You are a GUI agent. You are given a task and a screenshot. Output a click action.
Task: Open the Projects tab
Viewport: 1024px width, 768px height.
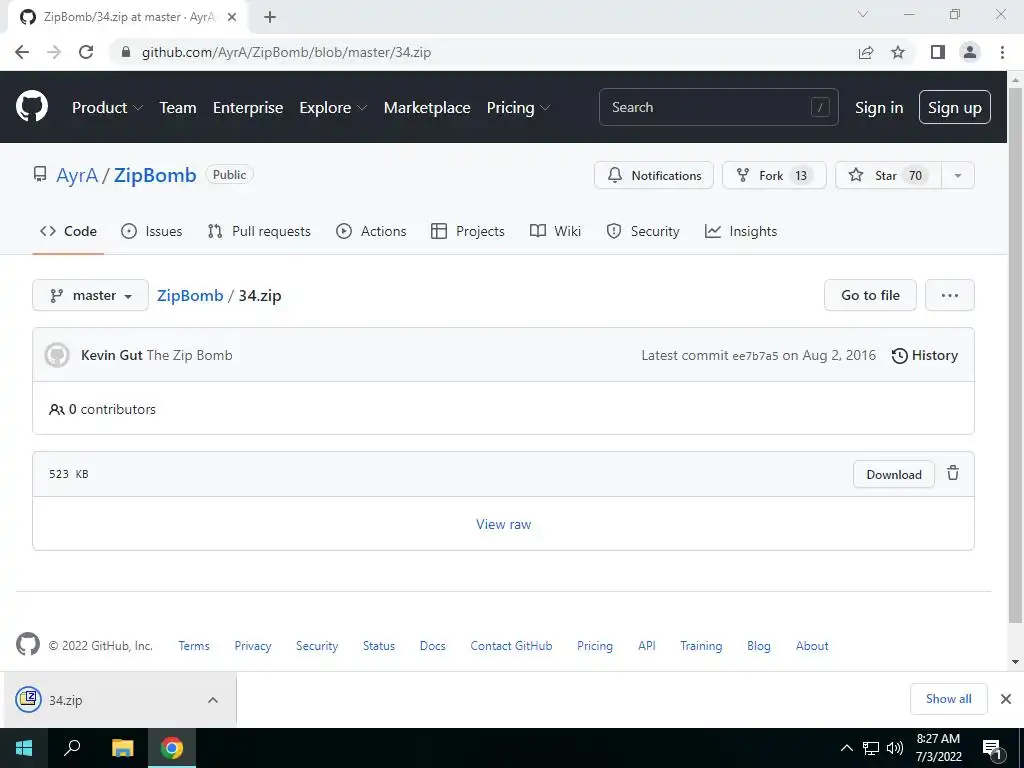468,231
